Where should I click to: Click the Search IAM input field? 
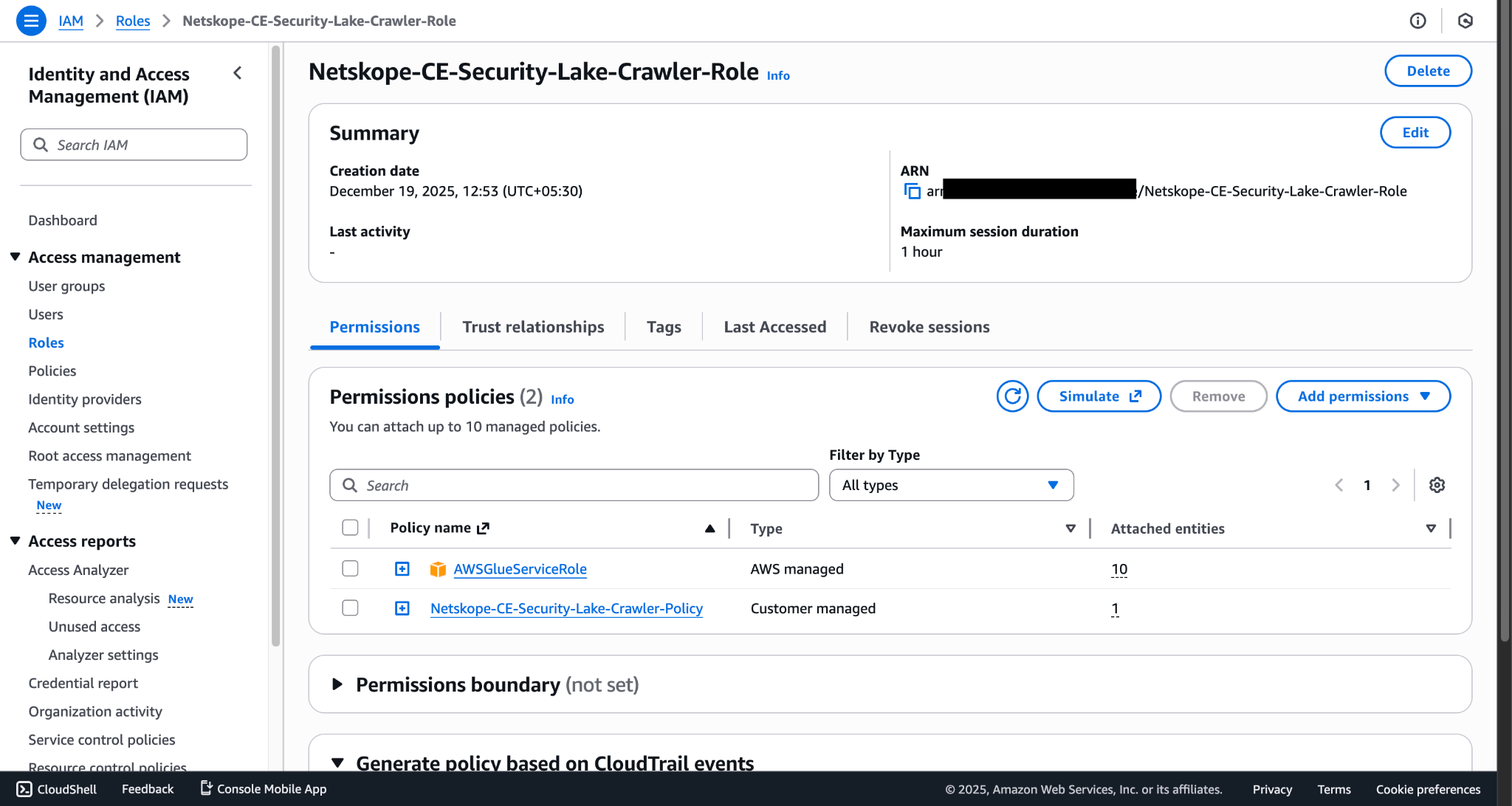(x=134, y=145)
